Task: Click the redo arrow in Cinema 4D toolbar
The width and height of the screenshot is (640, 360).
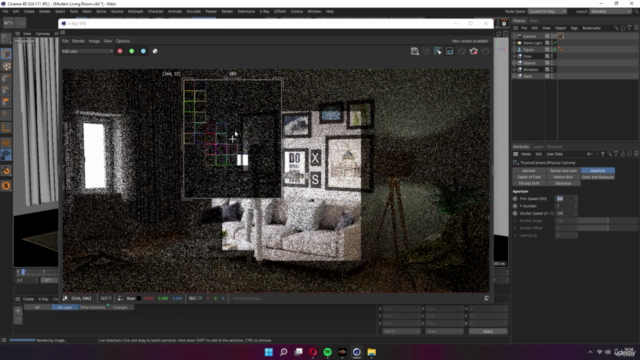Action: pyautogui.click(x=20, y=23)
